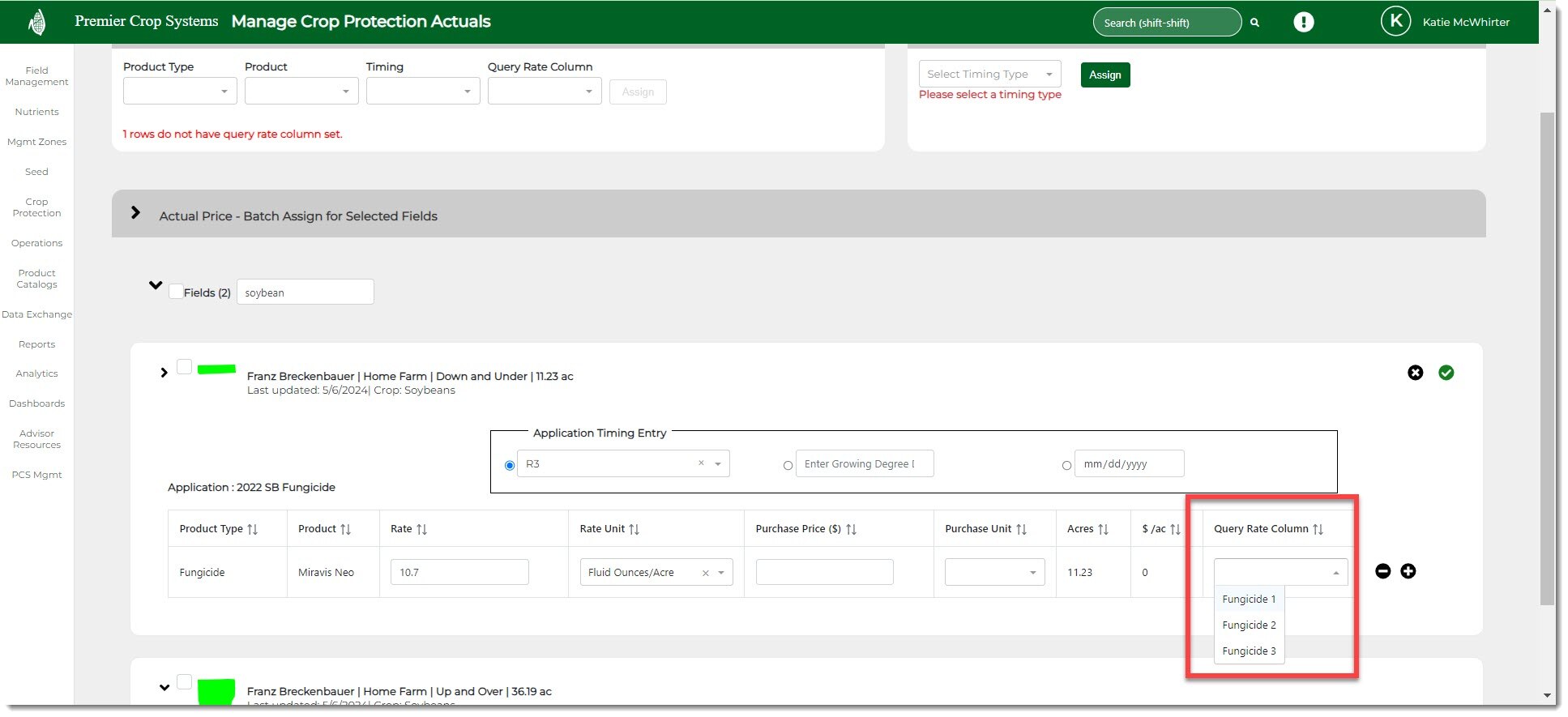
Task: Select the date entry radio button
Action: tap(1066, 466)
